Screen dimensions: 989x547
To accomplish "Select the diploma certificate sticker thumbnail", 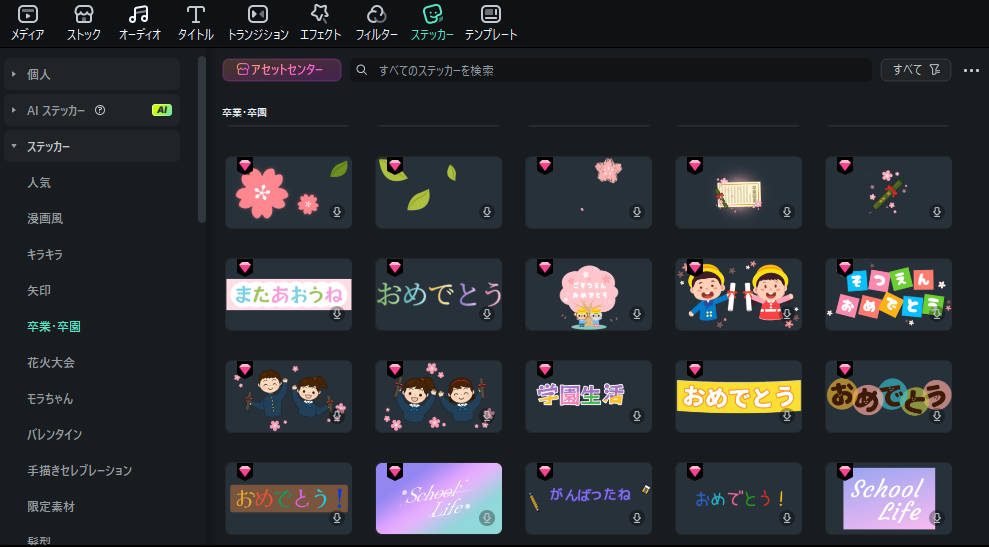I will coord(739,192).
